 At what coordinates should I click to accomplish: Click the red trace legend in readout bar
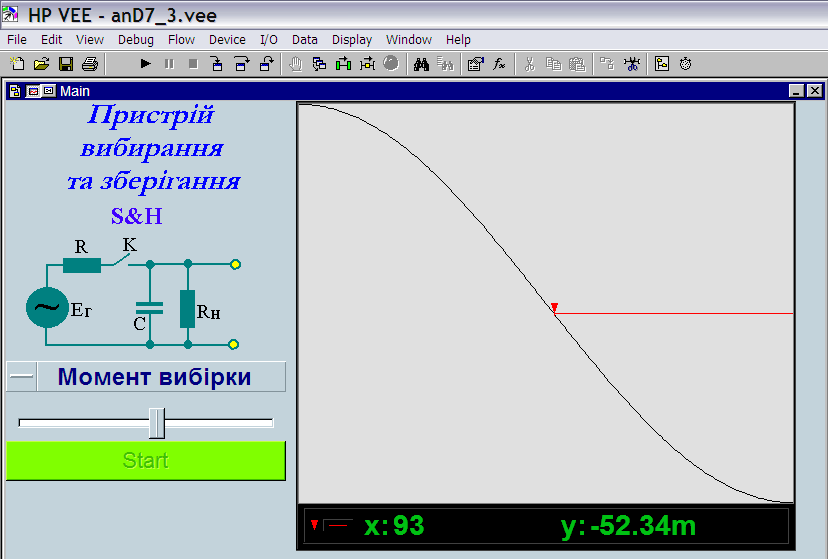pyautogui.click(x=337, y=525)
